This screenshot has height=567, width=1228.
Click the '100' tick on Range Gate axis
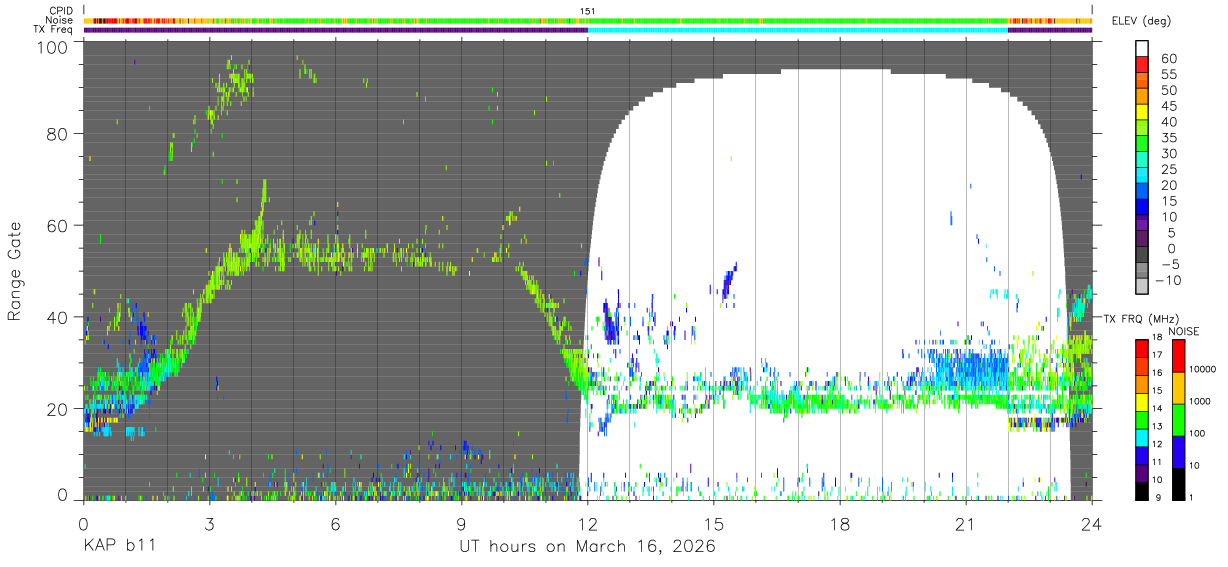pos(54,47)
